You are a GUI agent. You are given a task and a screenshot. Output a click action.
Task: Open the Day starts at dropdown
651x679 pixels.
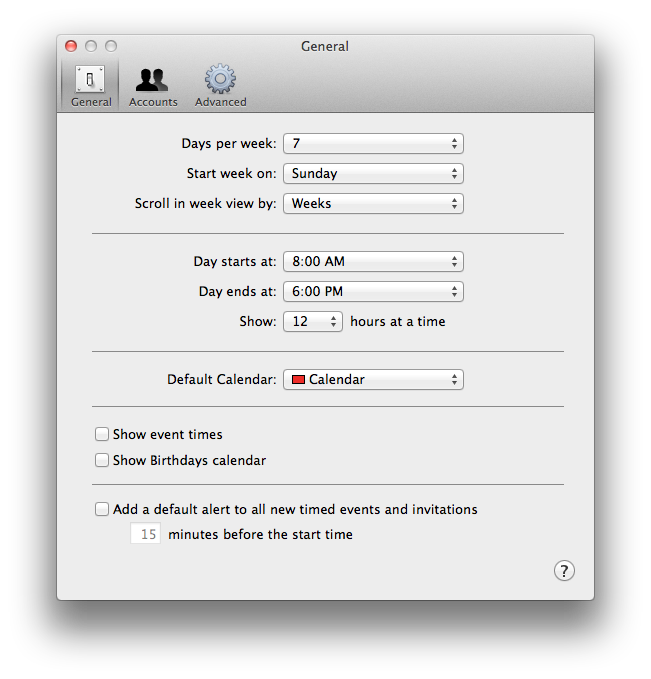click(373, 262)
